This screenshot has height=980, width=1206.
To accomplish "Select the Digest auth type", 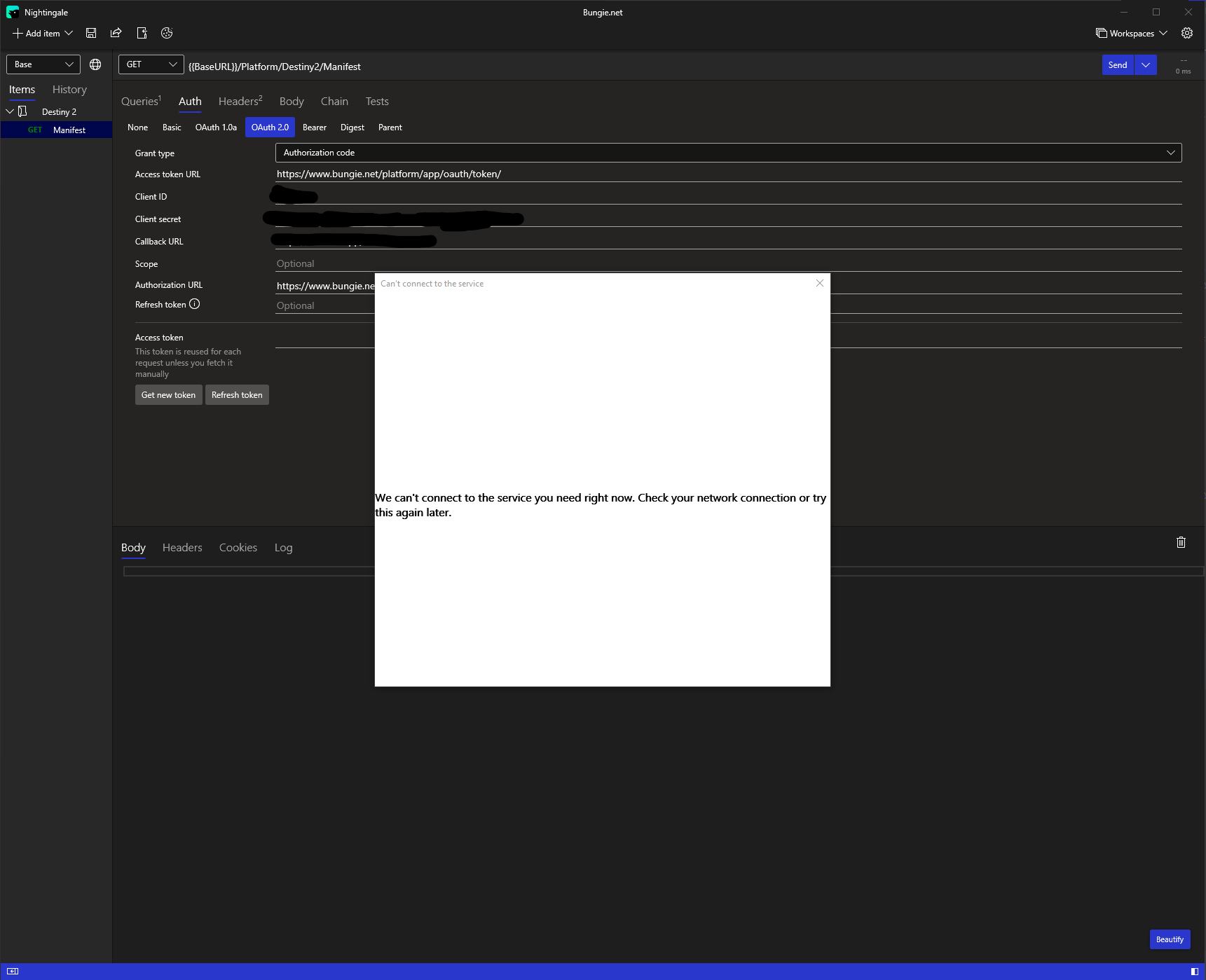I will click(x=352, y=127).
